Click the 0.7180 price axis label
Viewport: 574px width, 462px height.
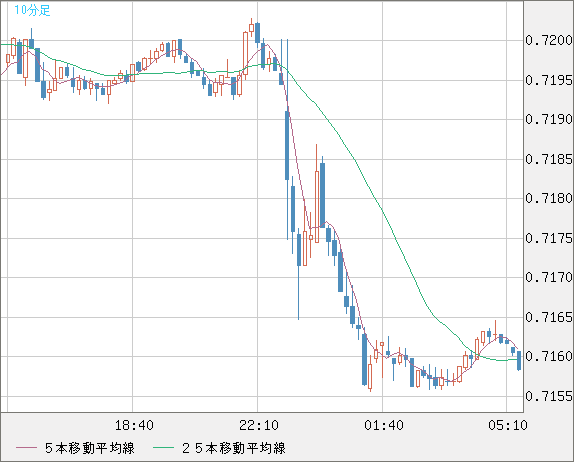point(549,198)
